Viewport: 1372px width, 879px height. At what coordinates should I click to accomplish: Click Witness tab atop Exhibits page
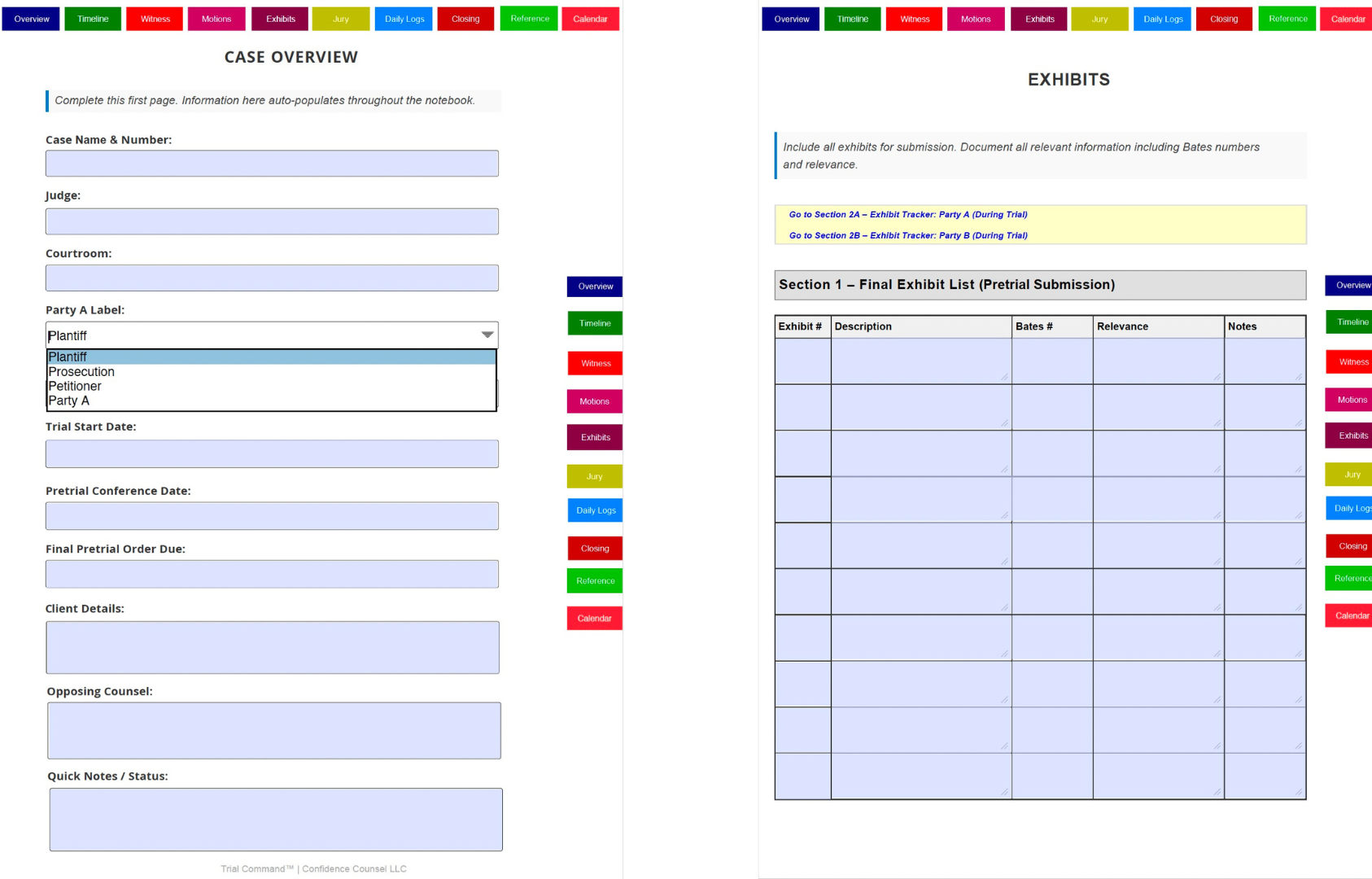915,19
